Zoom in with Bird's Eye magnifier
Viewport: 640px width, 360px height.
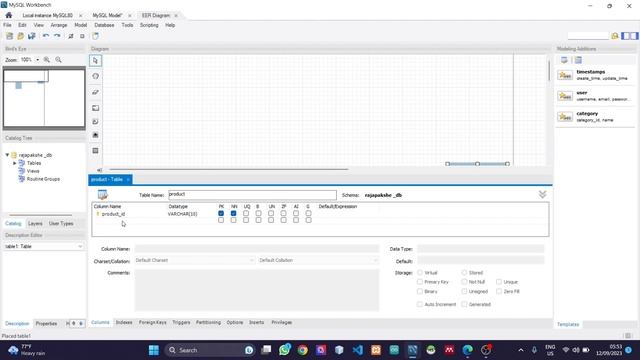(47, 60)
